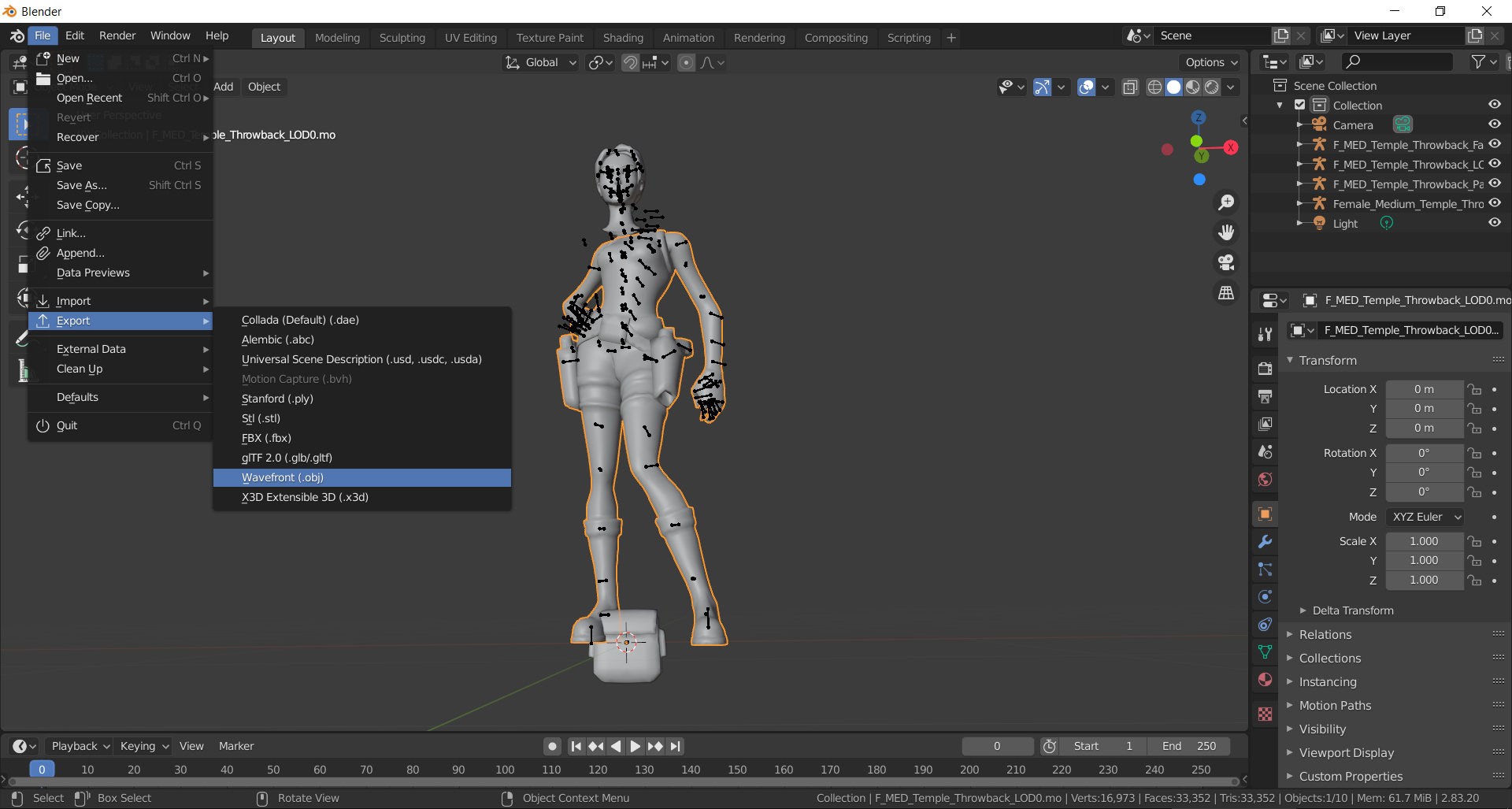Toggle viewport gizmos display
1512x809 pixels.
click(x=1042, y=87)
